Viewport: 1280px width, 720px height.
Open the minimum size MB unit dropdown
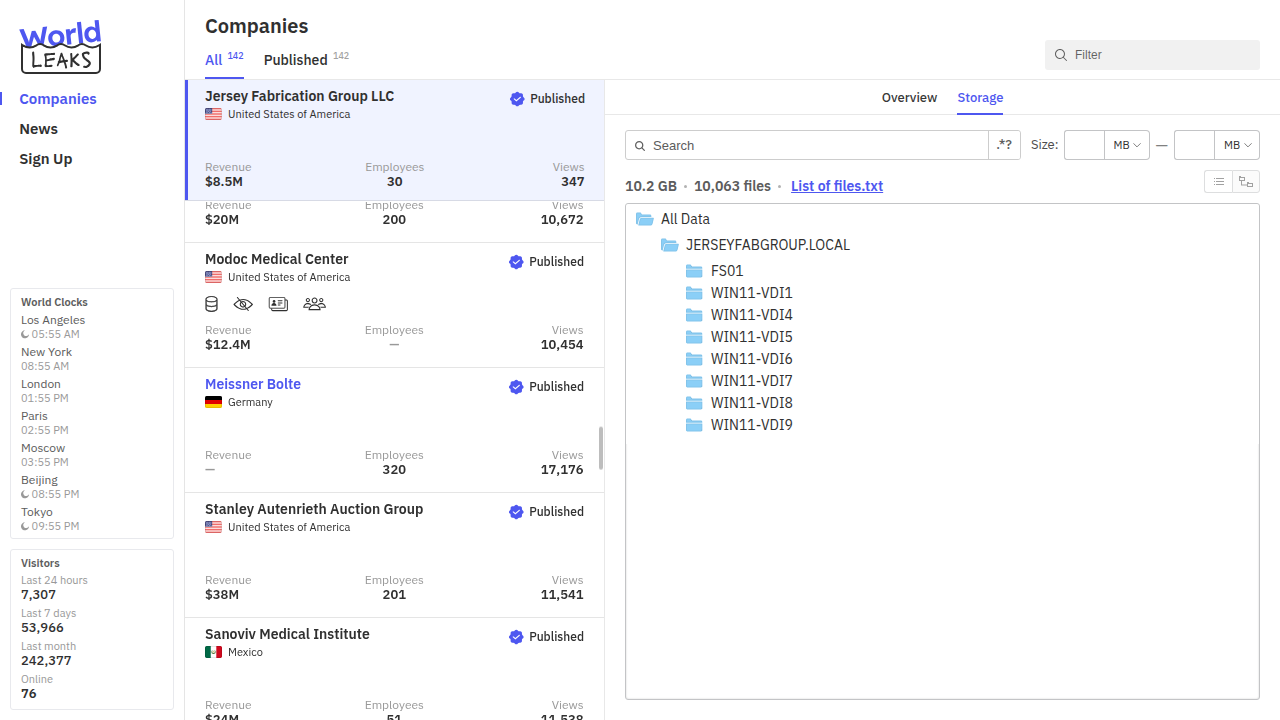(1127, 145)
